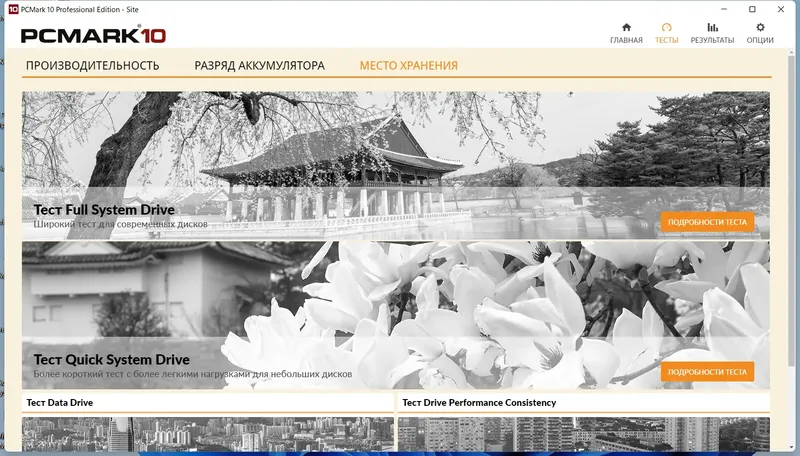Viewport: 800px width, 456px height.
Task: Go to the Главная home icon
Action: tap(626, 28)
